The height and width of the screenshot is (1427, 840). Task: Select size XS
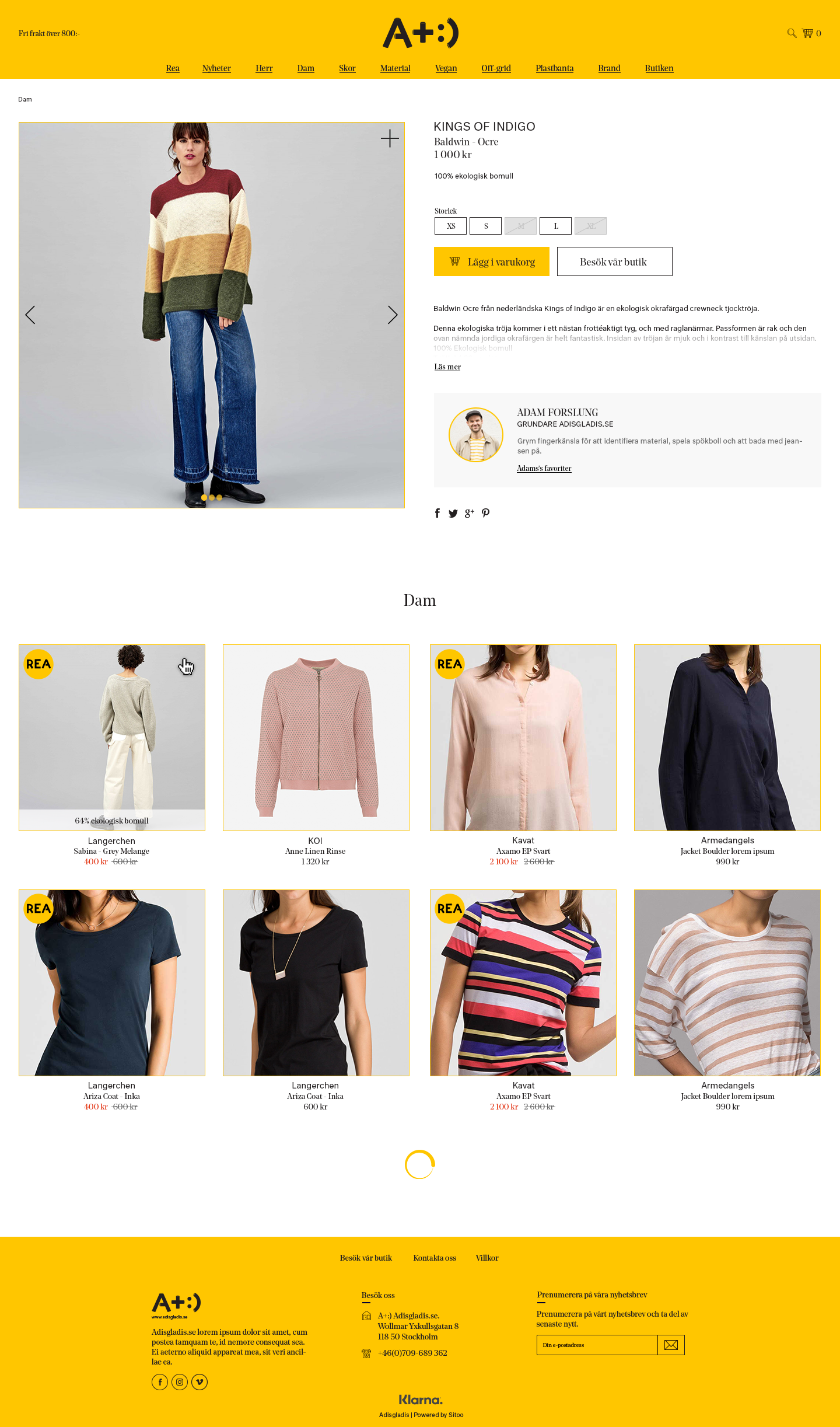coord(450,226)
